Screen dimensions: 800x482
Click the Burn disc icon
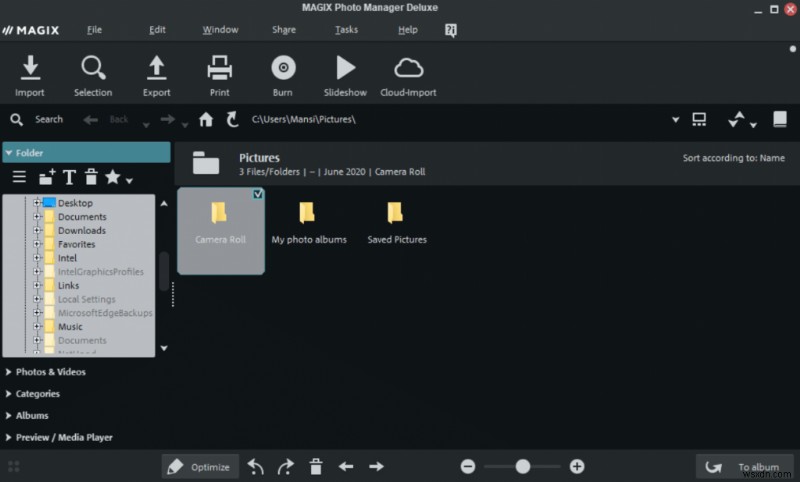[283, 68]
